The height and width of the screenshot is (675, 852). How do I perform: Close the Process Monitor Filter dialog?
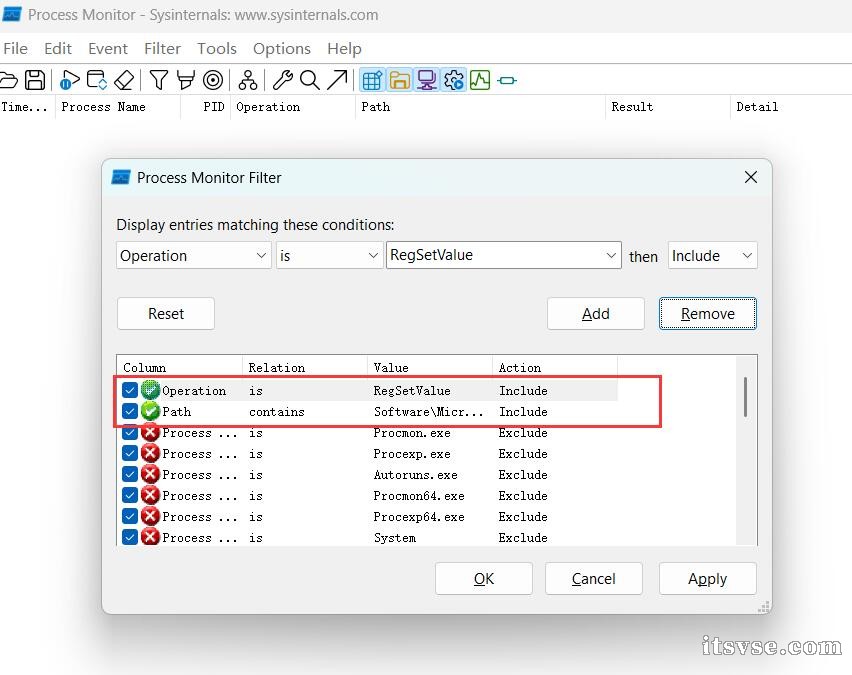[x=750, y=177]
